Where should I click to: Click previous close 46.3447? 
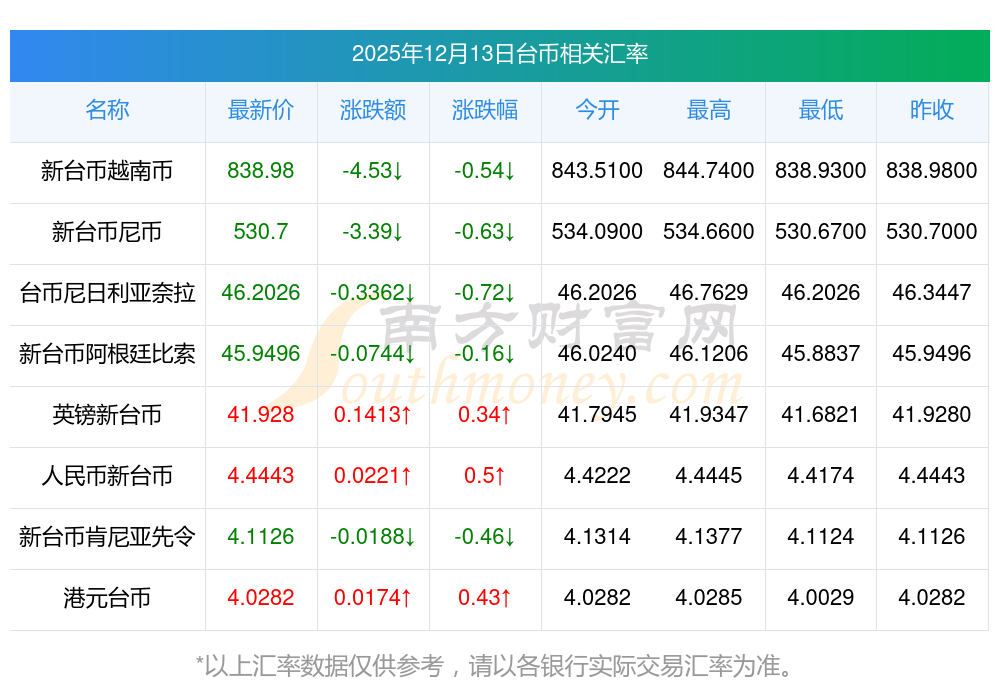932,293
